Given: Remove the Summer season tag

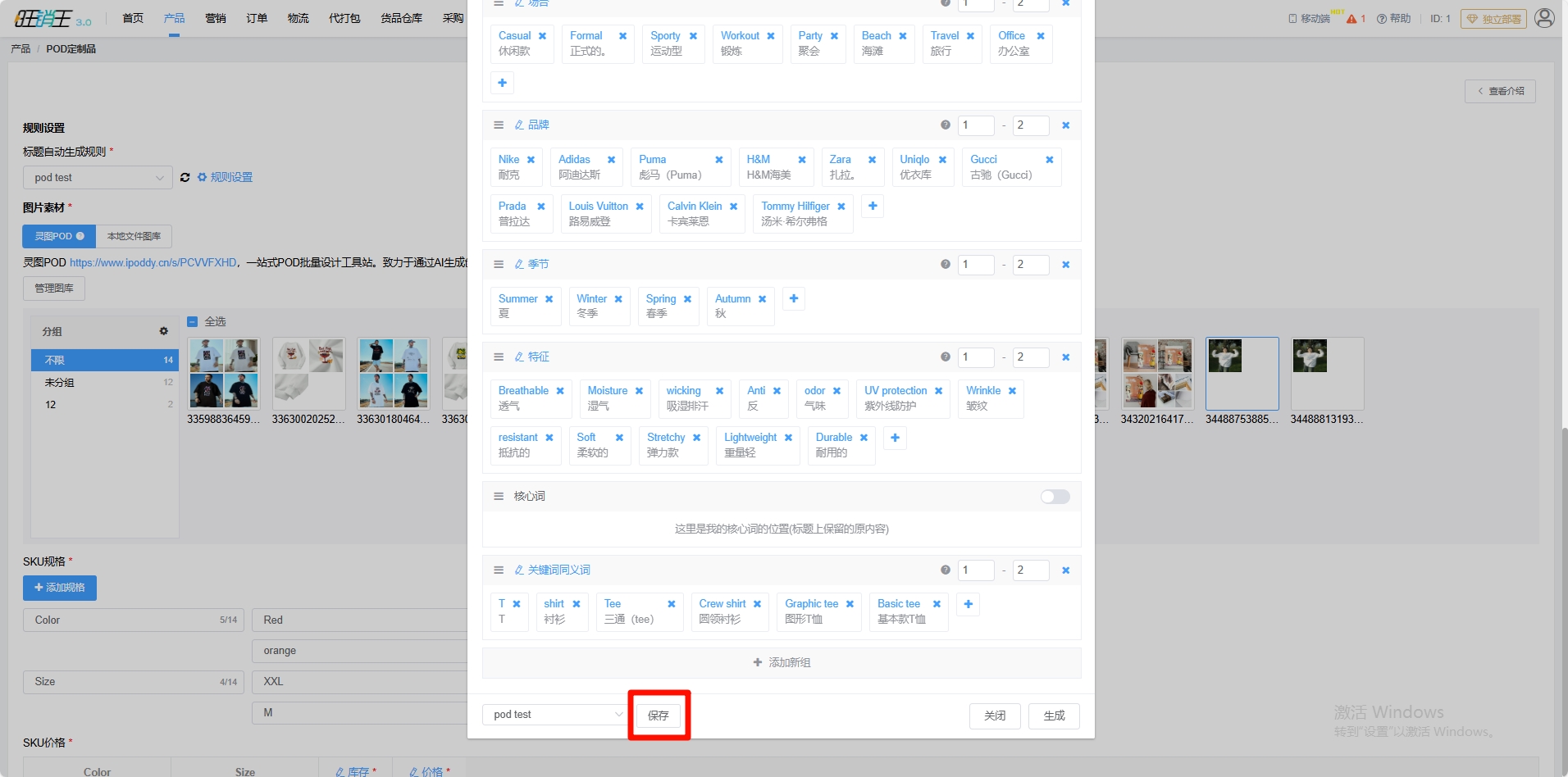Looking at the screenshot, I should coord(549,299).
